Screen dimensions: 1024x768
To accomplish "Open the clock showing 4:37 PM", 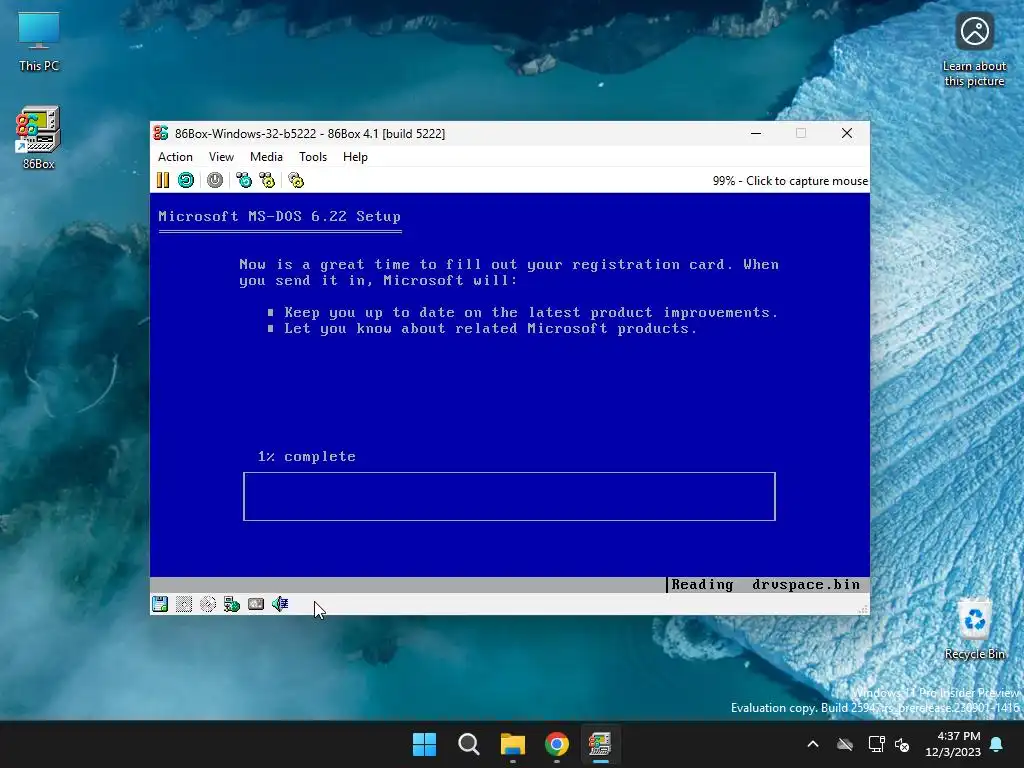I will 953,744.
